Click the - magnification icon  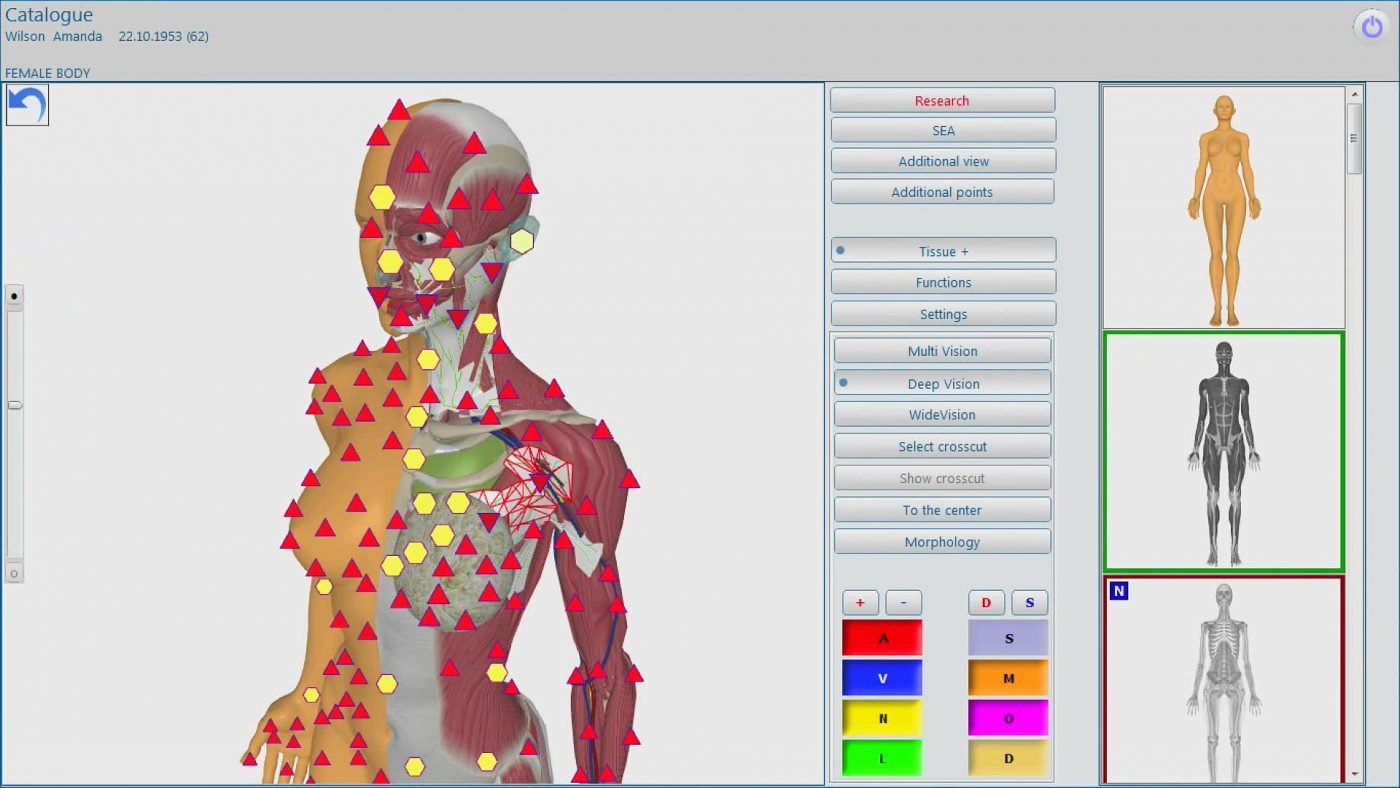[x=903, y=602]
